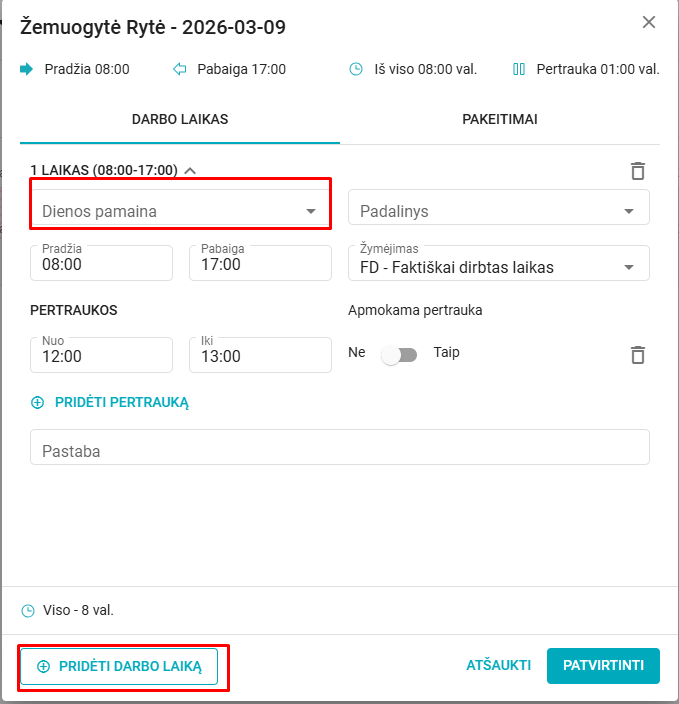Collapse the 1 LAIKAS (08:00-17:00) section
The image size is (679, 704).
(x=190, y=171)
